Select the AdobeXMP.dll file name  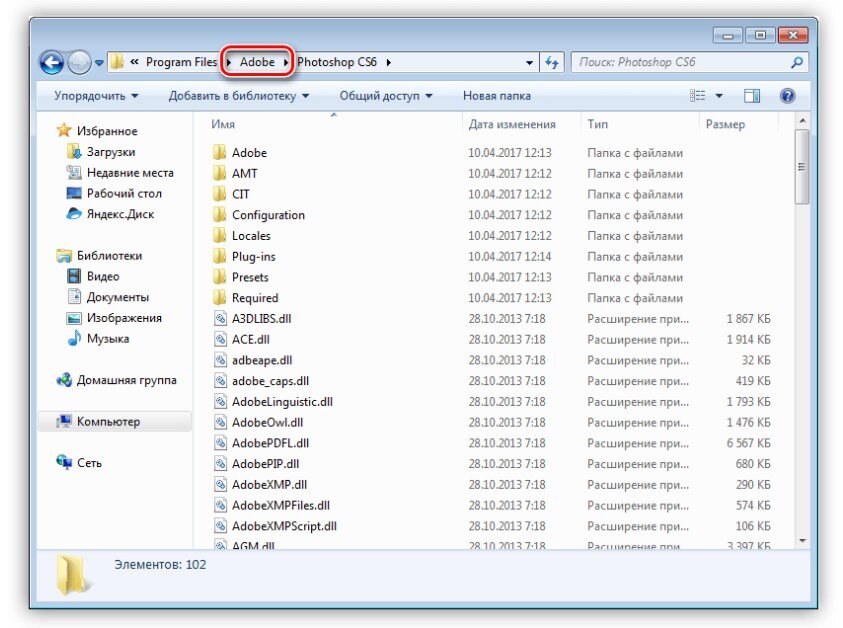269,484
